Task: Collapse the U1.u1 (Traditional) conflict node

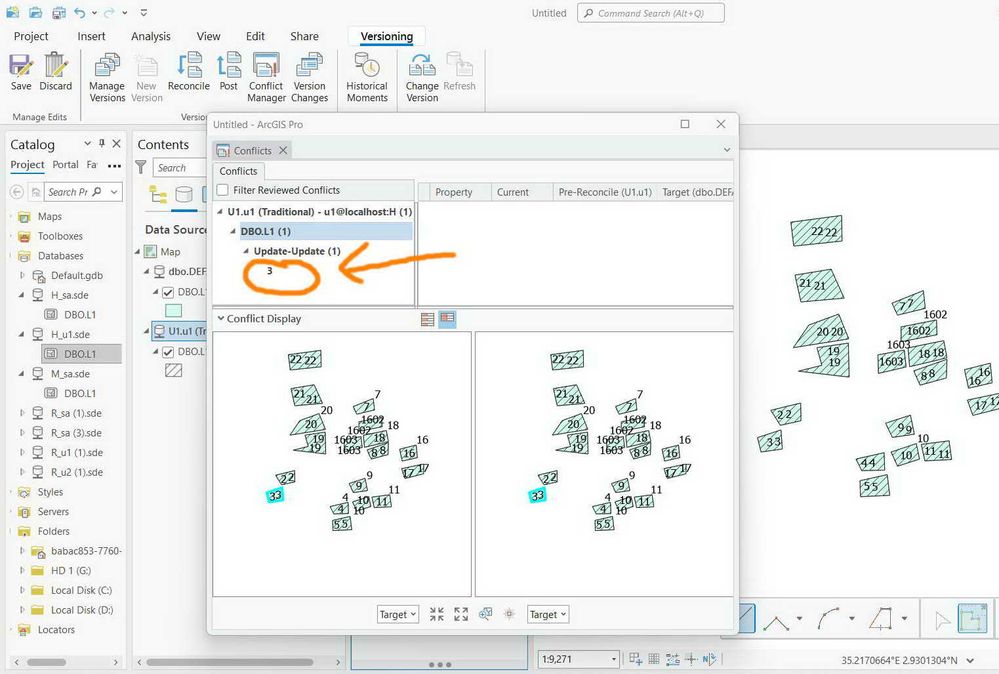Action: pos(220,212)
